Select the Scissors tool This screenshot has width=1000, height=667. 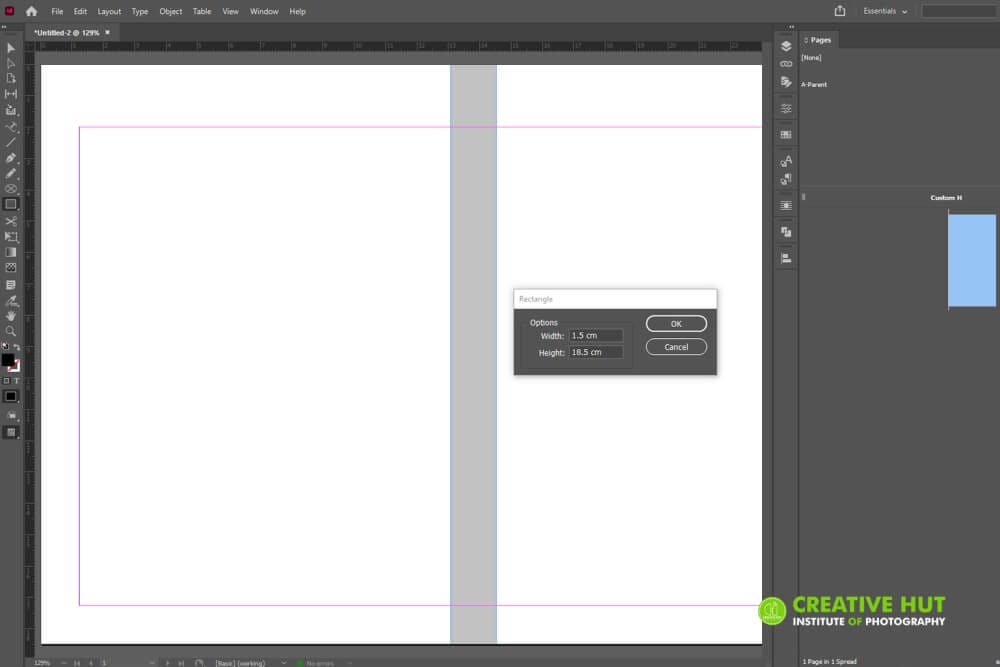coord(11,220)
